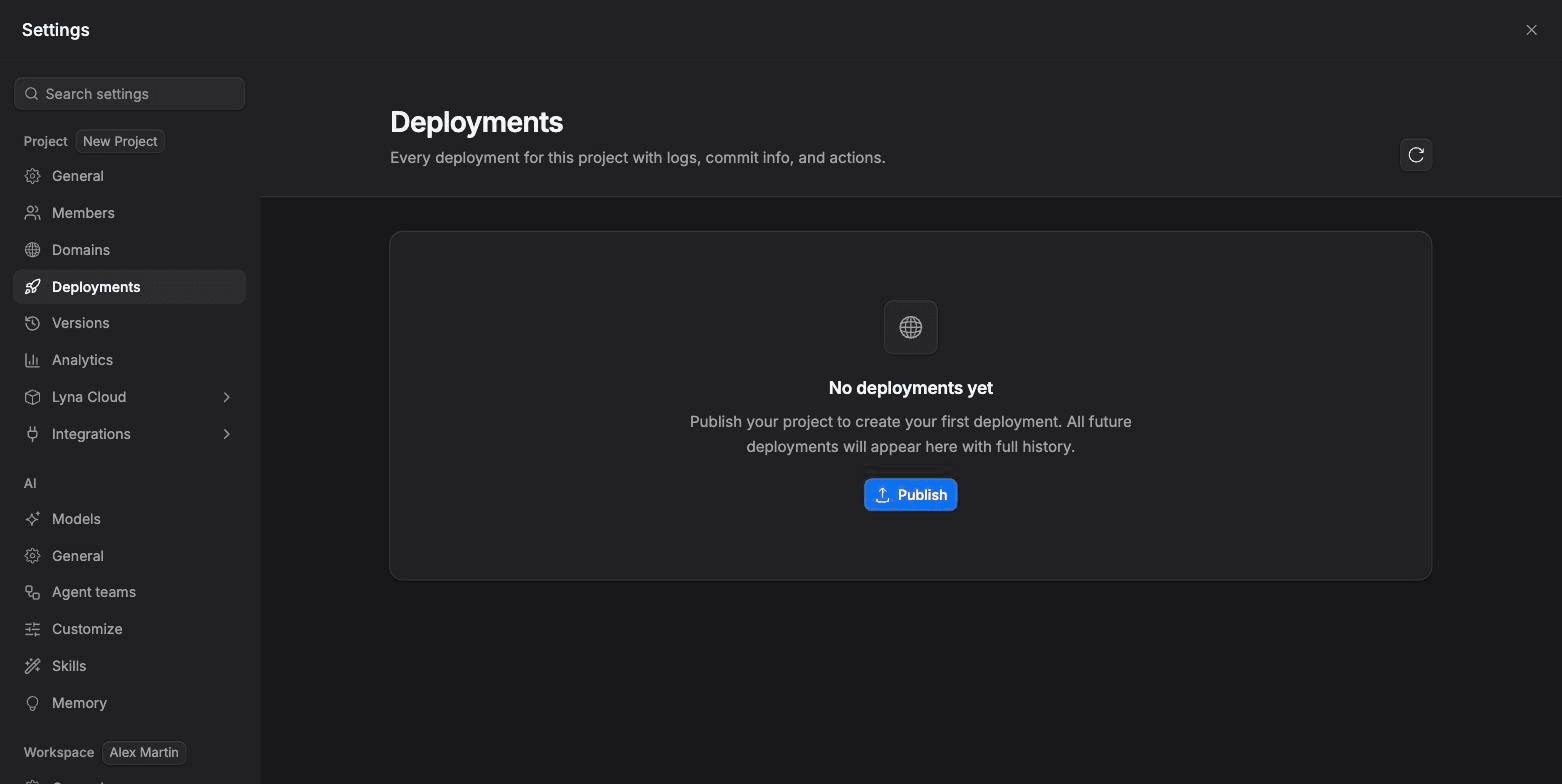Click the Customize sliders icon
This screenshot has height=784, width=1562.
[x=33, y=629]
